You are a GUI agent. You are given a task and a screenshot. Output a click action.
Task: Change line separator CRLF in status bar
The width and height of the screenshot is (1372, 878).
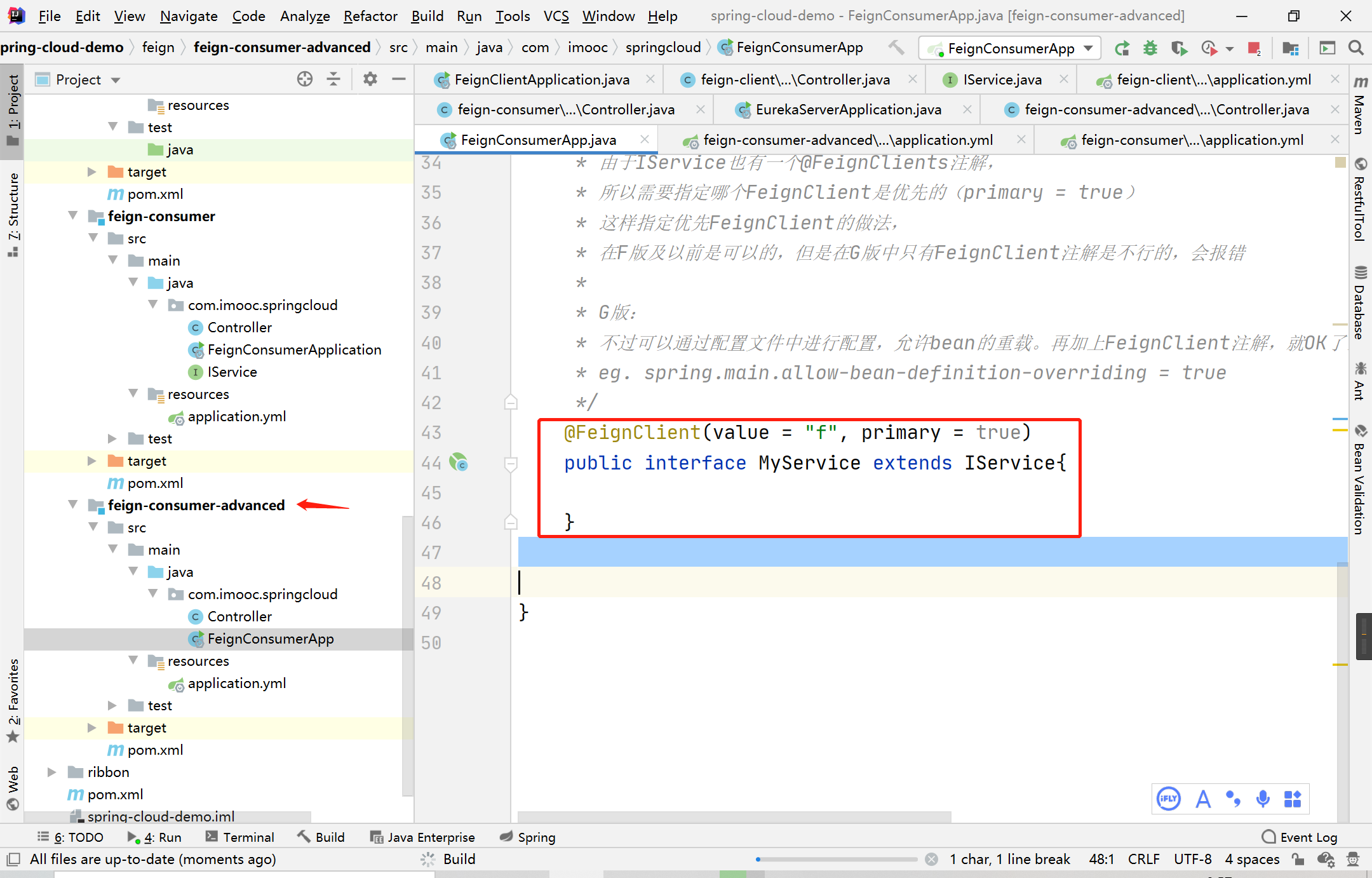1143,859
